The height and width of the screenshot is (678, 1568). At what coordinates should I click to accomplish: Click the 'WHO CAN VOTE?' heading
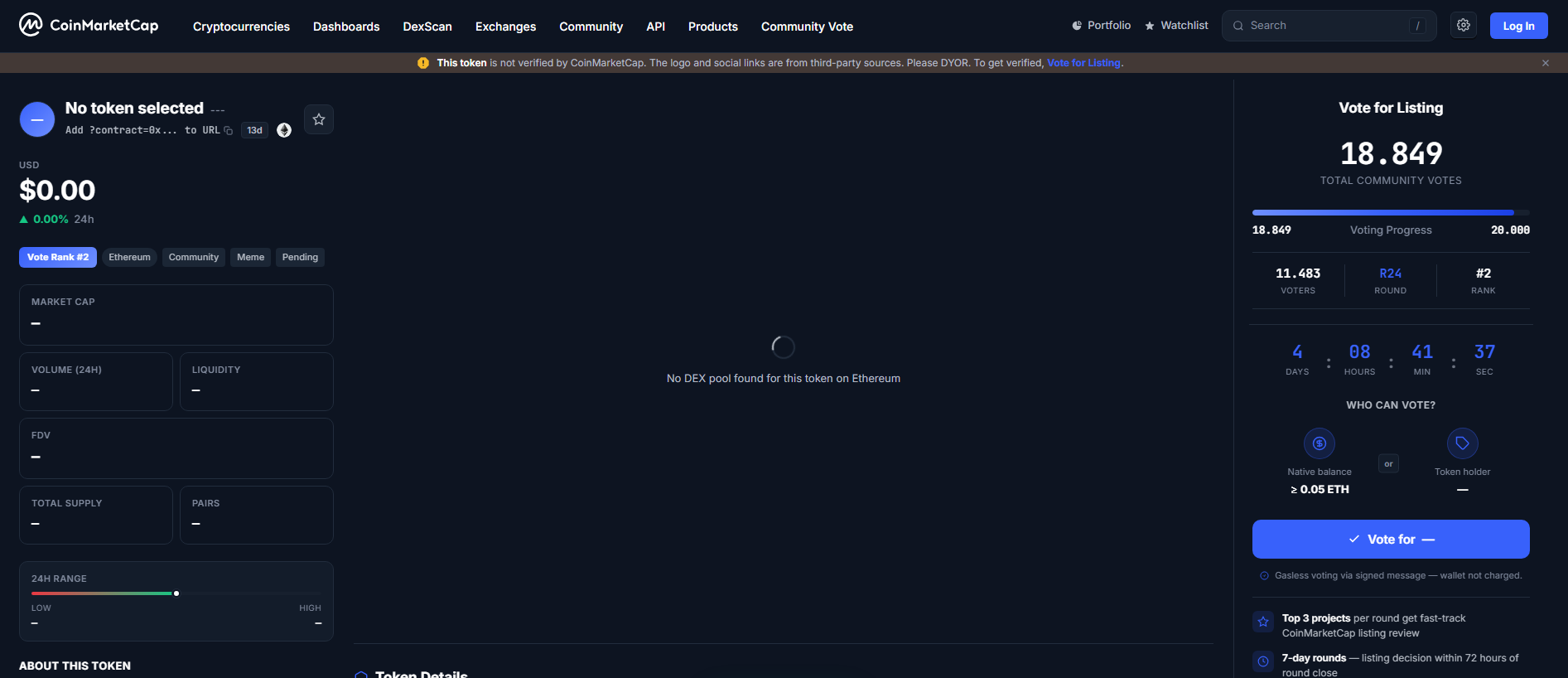(x=1391, y=405)
